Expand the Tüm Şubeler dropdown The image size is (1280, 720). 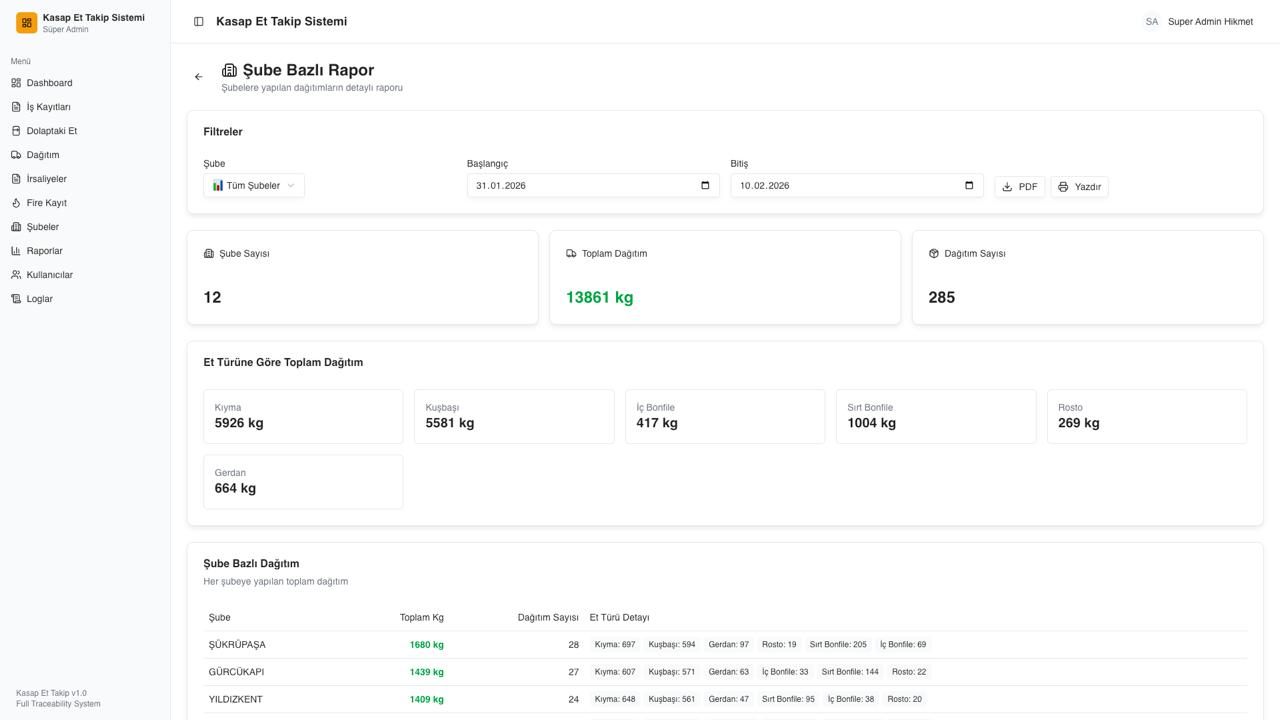point(254,185)
